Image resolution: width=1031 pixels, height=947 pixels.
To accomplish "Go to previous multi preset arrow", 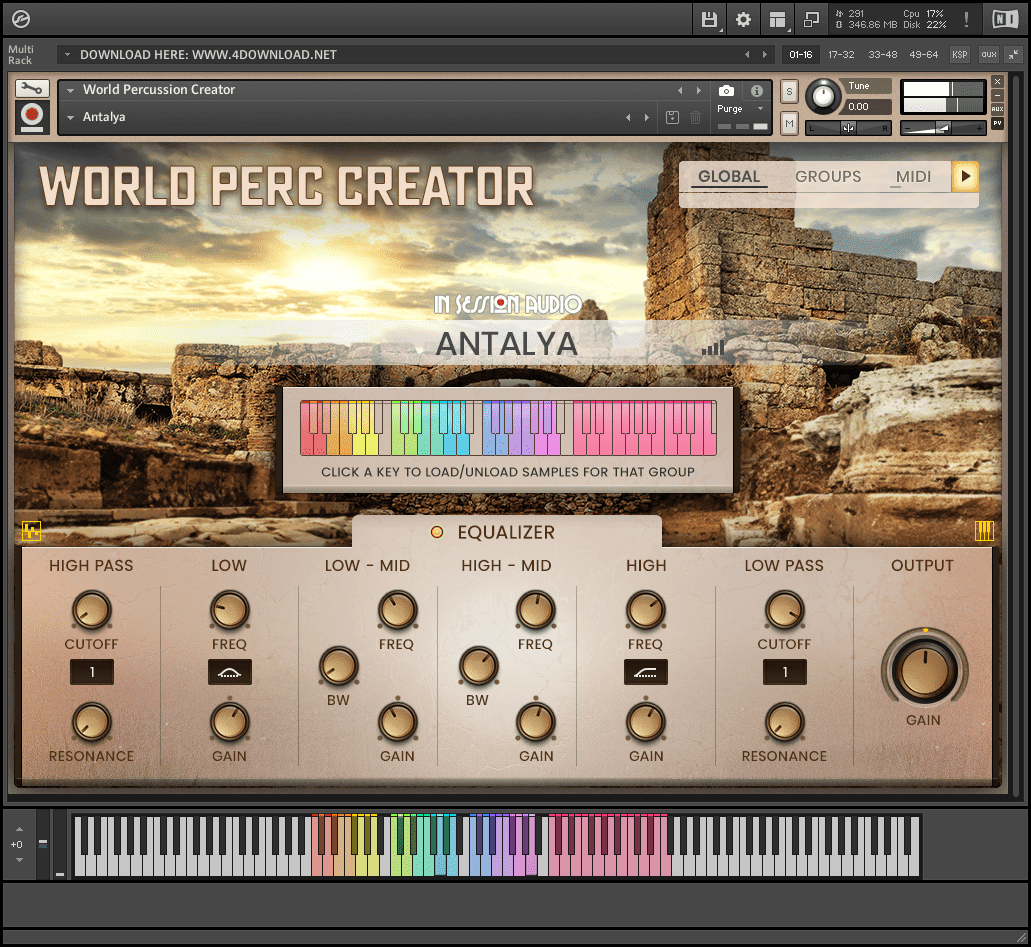I will (x=747, y=55).
